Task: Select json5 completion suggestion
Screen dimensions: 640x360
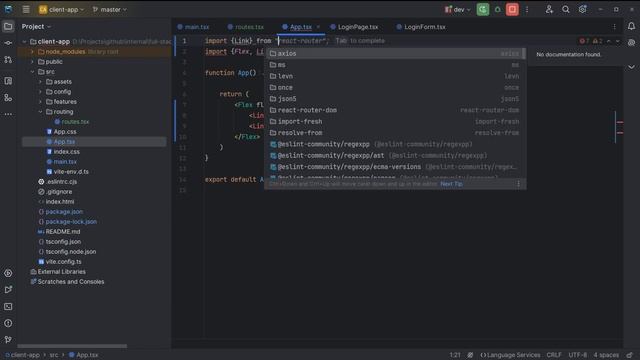Action: 394,99
